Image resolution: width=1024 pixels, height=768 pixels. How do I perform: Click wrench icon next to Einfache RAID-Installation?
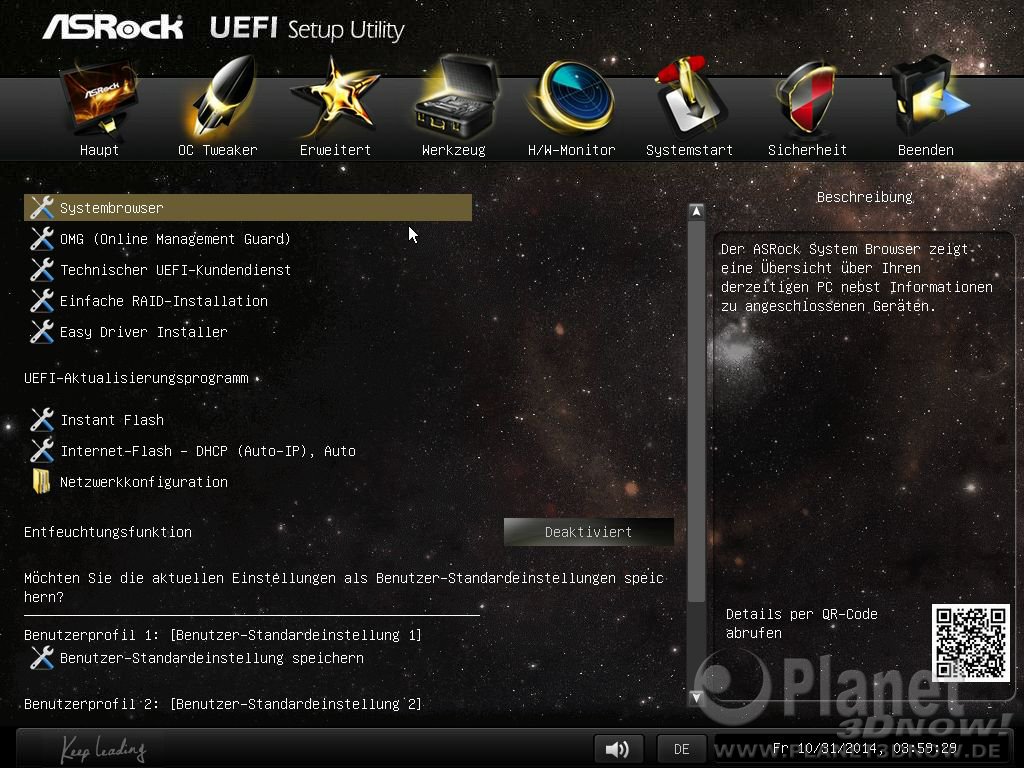[x=42, y=300]
